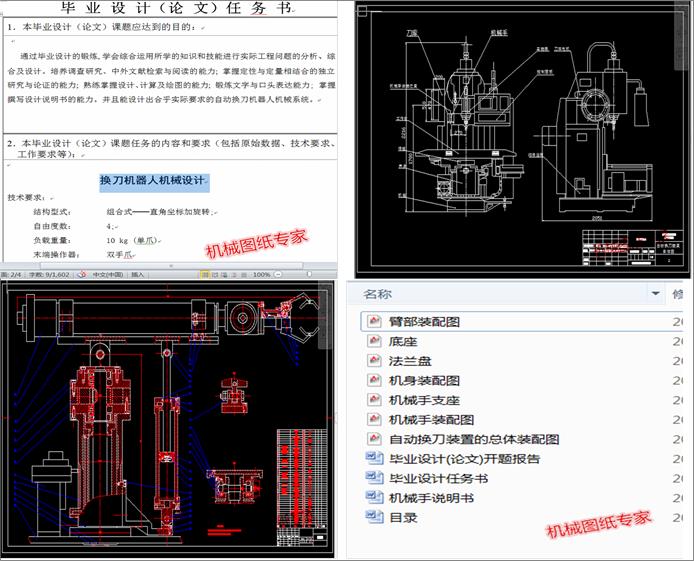Switch to Full Screen Reading view
The image size is (694, 561).
point(215,275)
